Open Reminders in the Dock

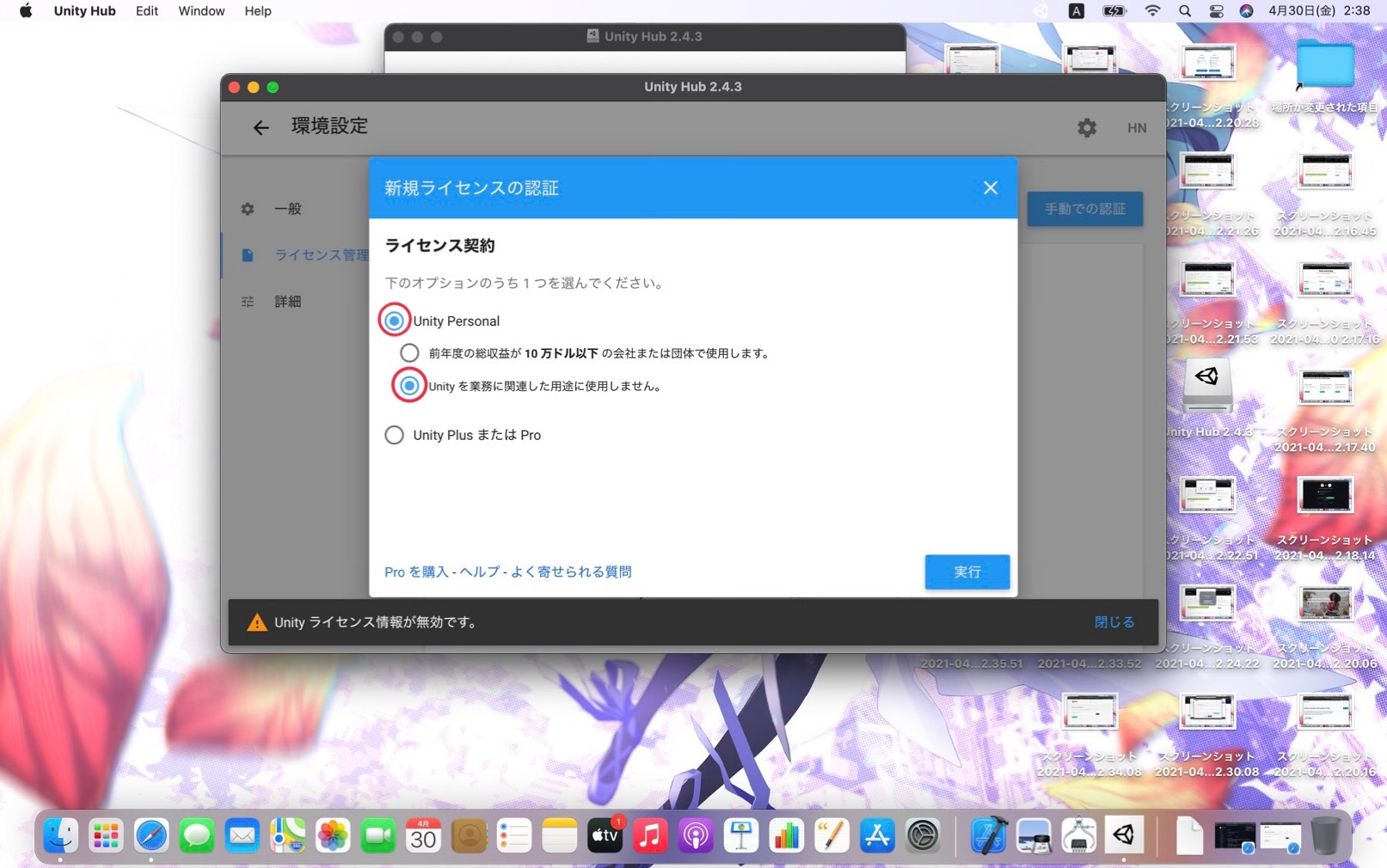click(514, 835)
